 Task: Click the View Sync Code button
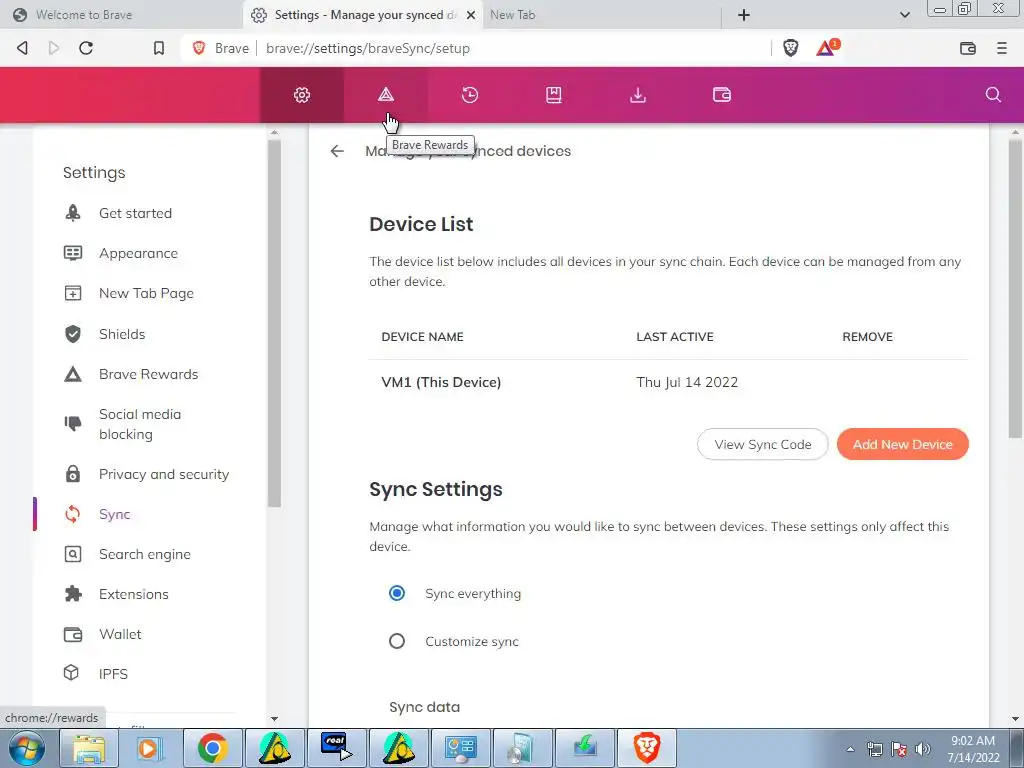click(763, 445)
